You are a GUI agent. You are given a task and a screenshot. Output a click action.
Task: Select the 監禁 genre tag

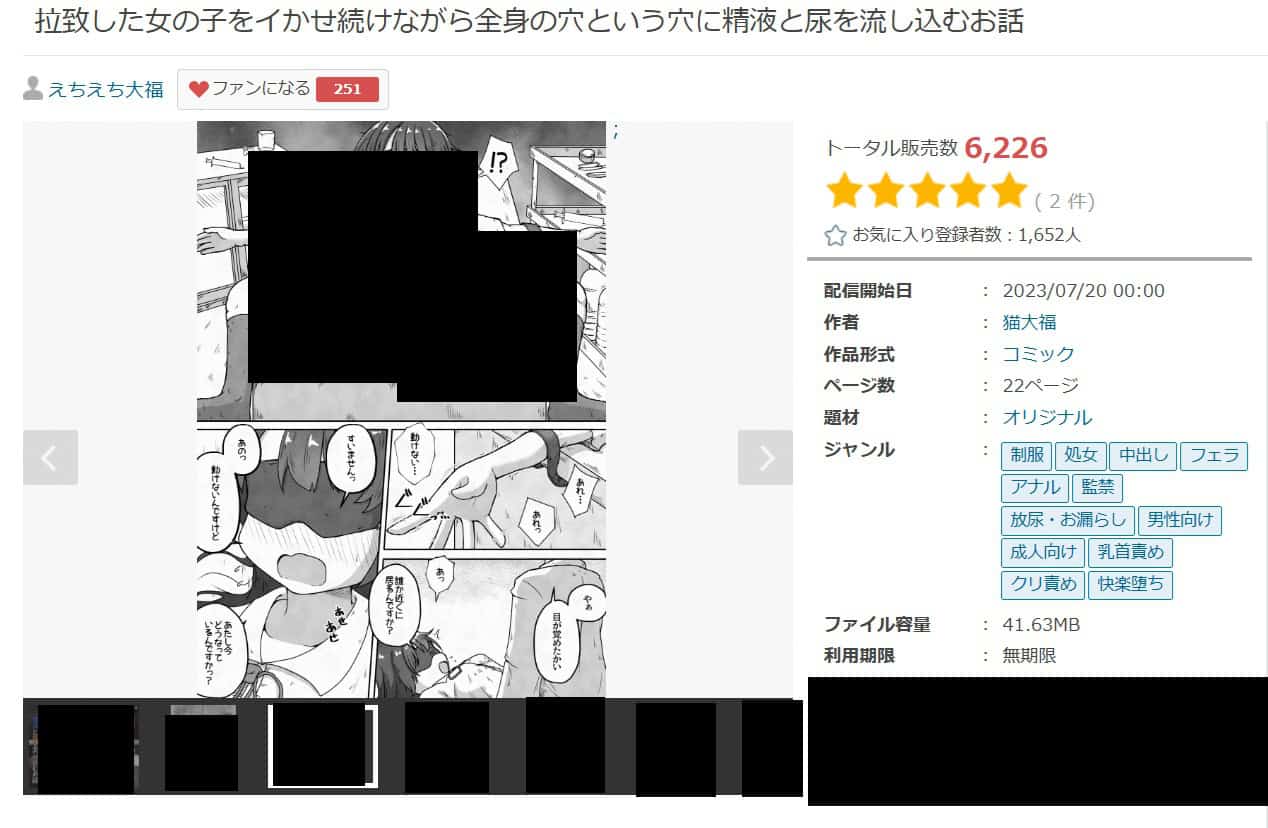click(x=1097, y=488)
